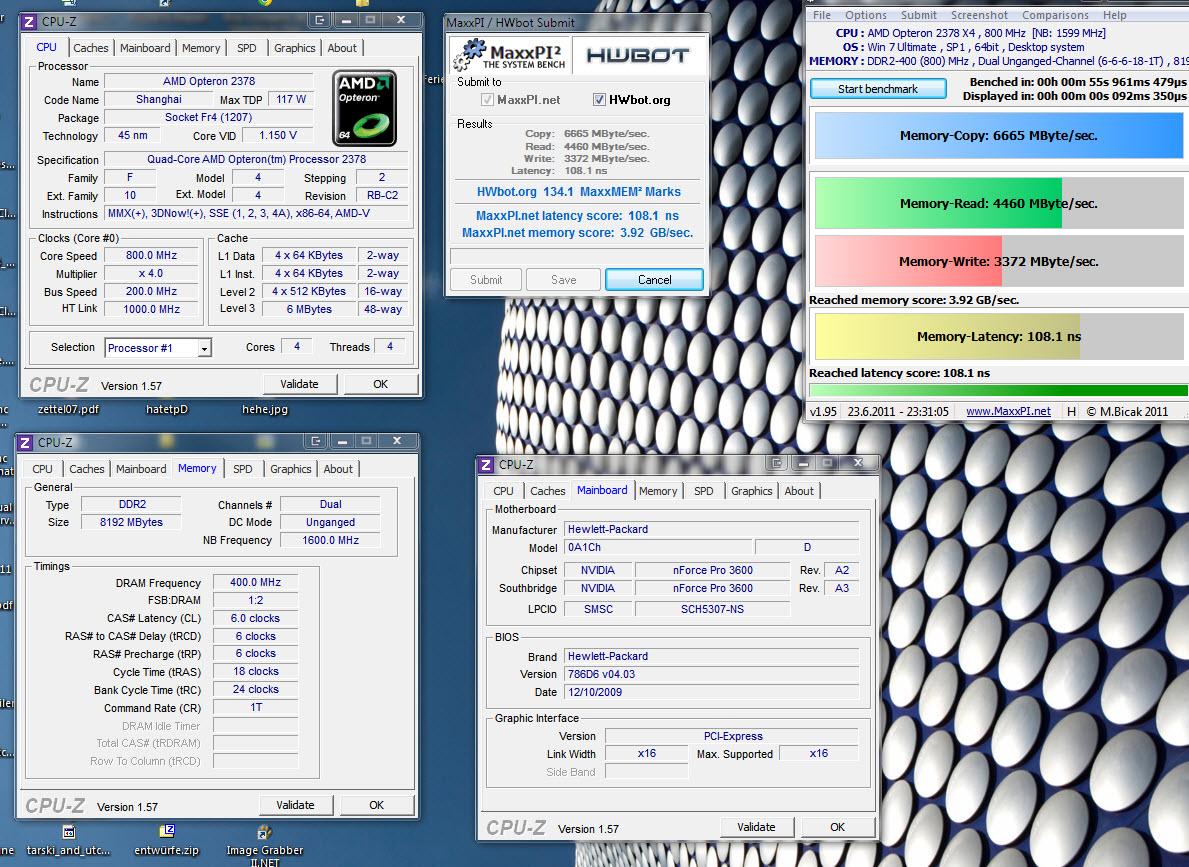Click the empty field above Submit button
The height and width of the screenshot is (867, 1189).
[x=576, y=256]
